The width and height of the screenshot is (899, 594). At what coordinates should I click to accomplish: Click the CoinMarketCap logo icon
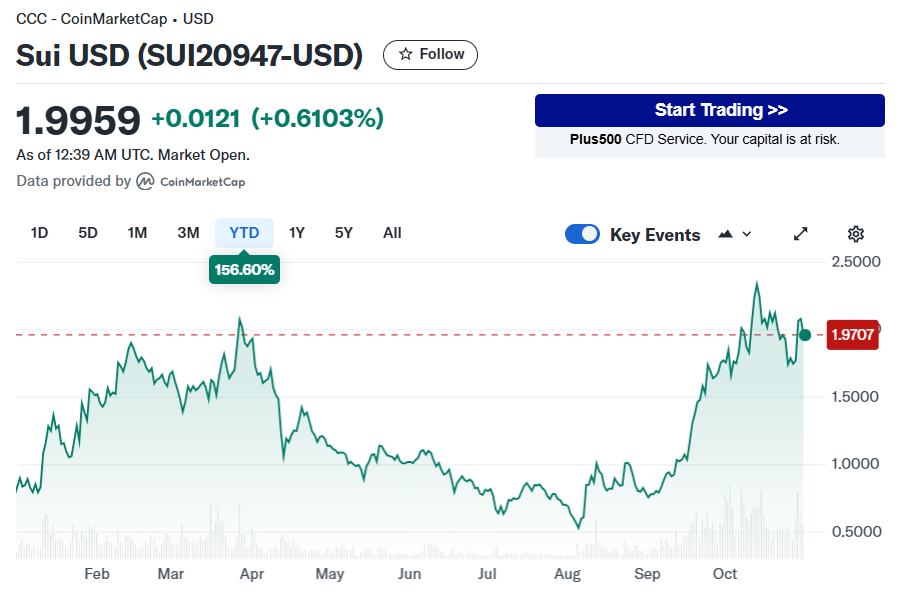(146, 181)
